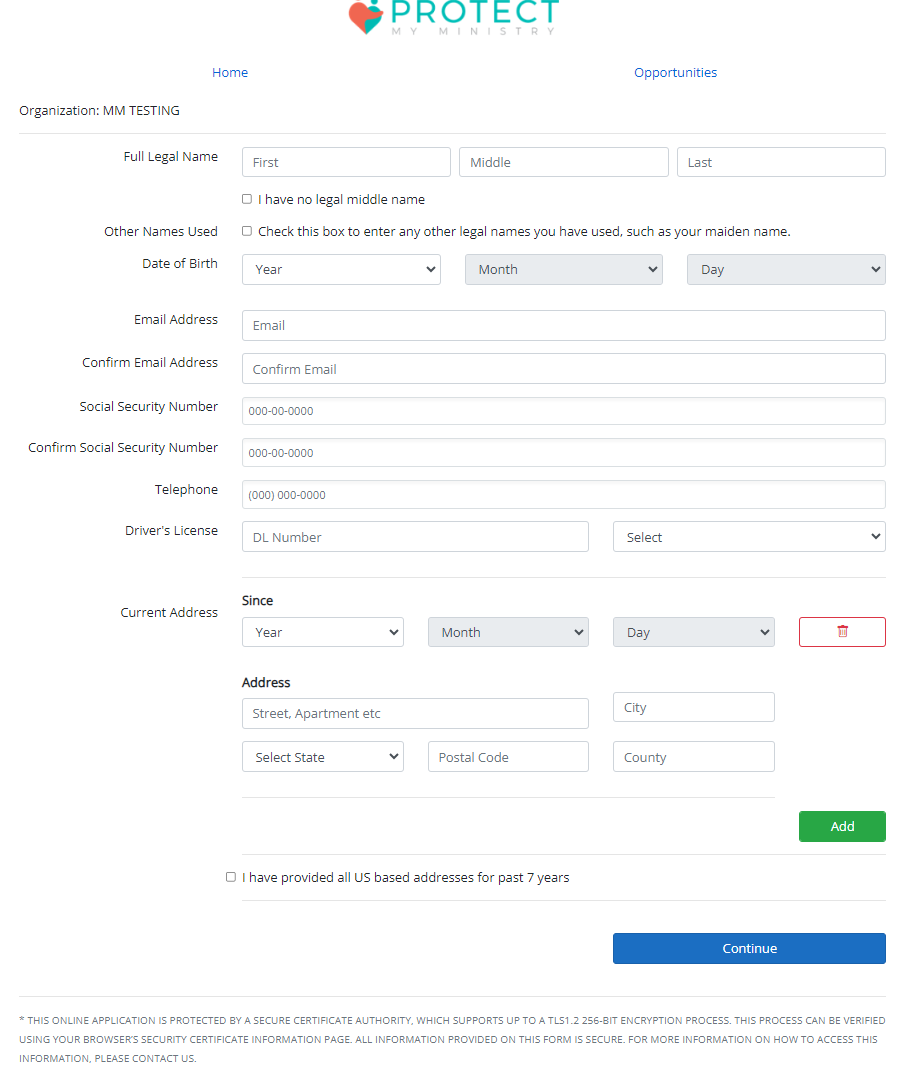This screenshot has height=1079, width=907.
Task: Click the blue Continue button
Action: click(749, 948)
